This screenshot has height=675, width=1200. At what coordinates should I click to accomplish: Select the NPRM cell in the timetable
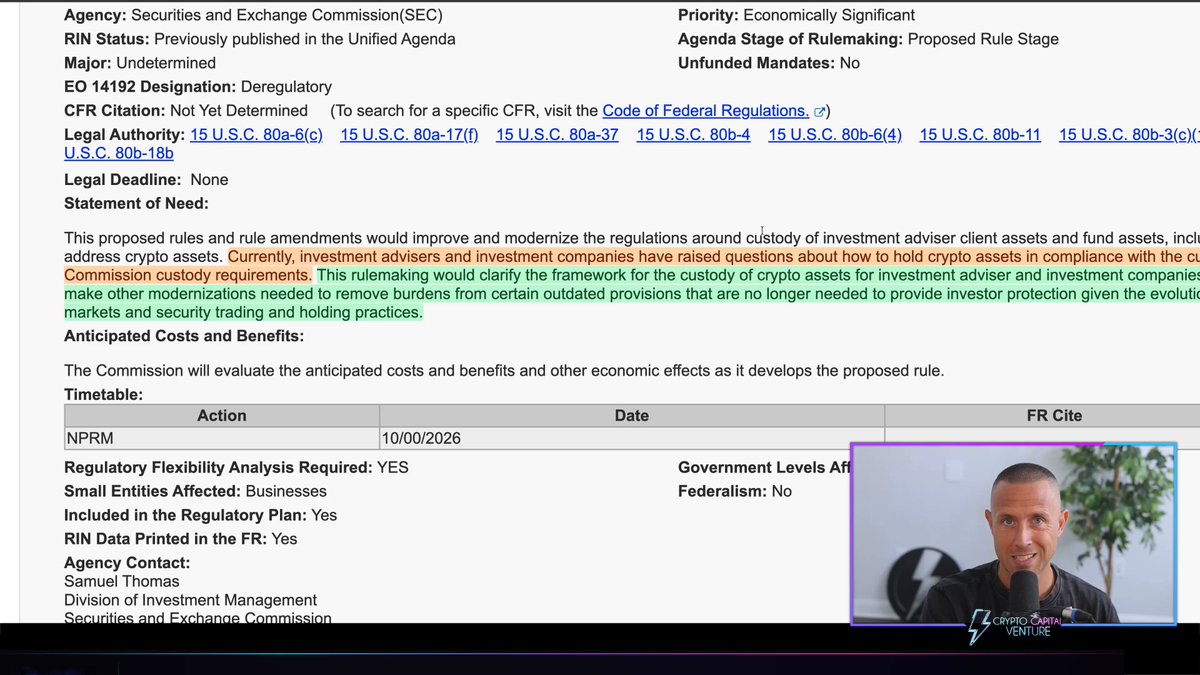pos(222,438)
